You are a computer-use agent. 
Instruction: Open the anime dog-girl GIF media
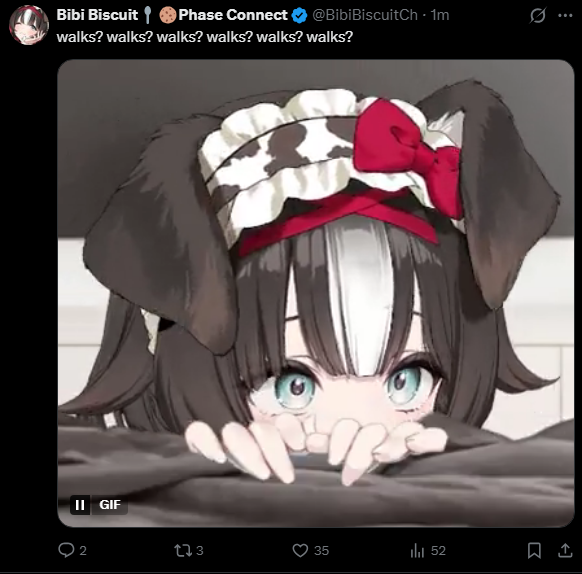(316, 293)
